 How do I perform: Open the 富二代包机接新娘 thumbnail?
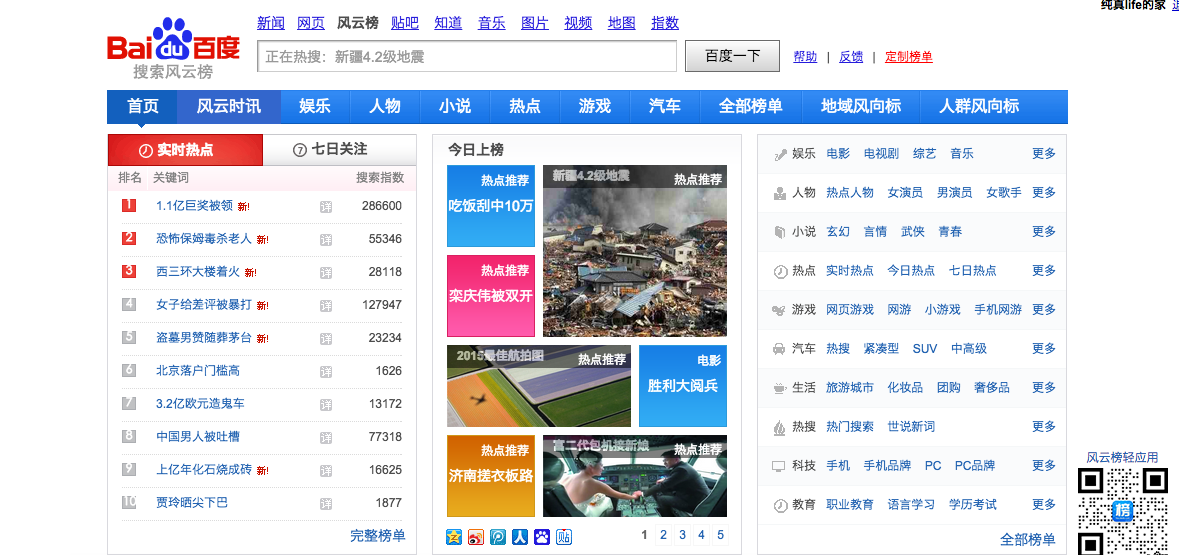click(635, 476)
